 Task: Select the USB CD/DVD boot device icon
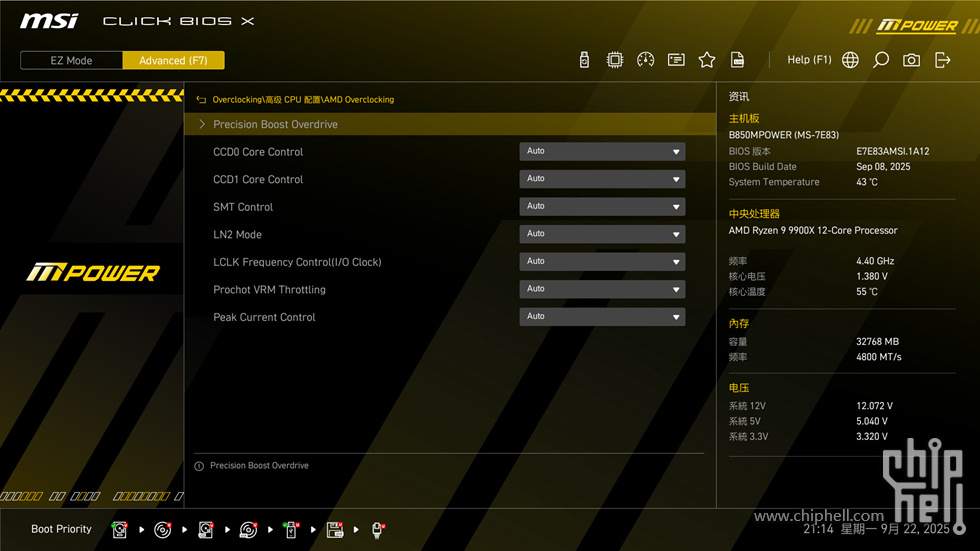(x=248, y=530)
